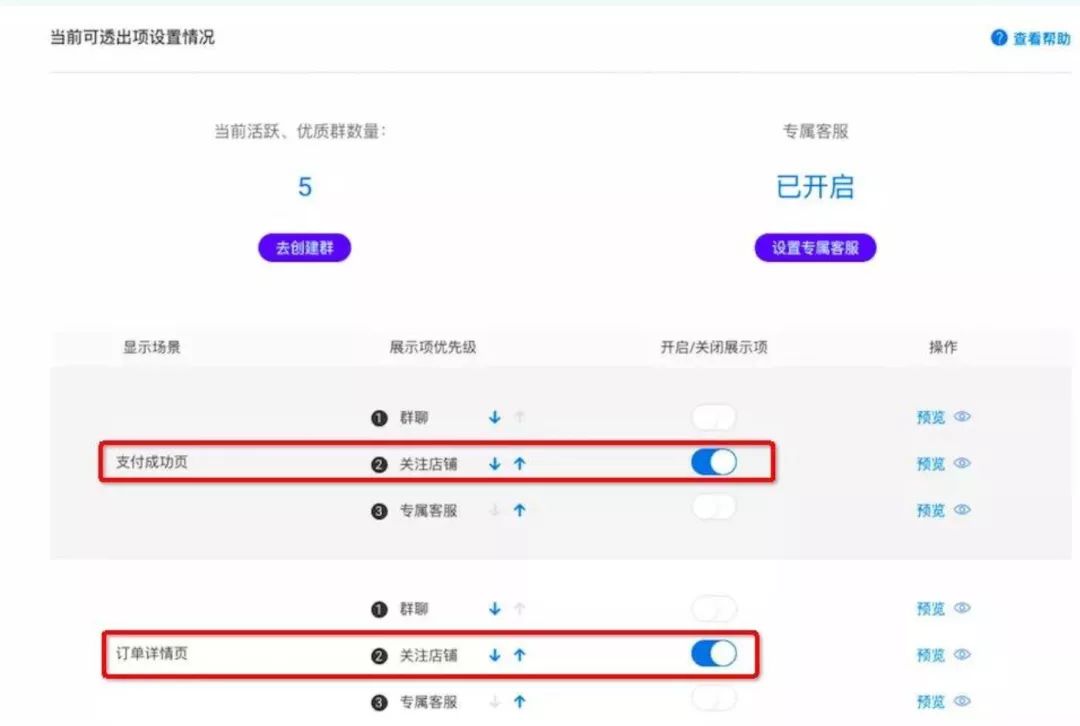The image size is (1080, 726).
Task: Turn on 群聊 switch for 订单详情页
Action: tap(714, 608)
